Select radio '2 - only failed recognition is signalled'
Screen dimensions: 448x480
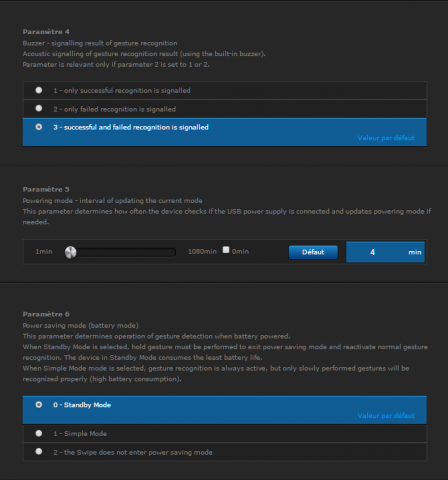(x=39, y=108)
